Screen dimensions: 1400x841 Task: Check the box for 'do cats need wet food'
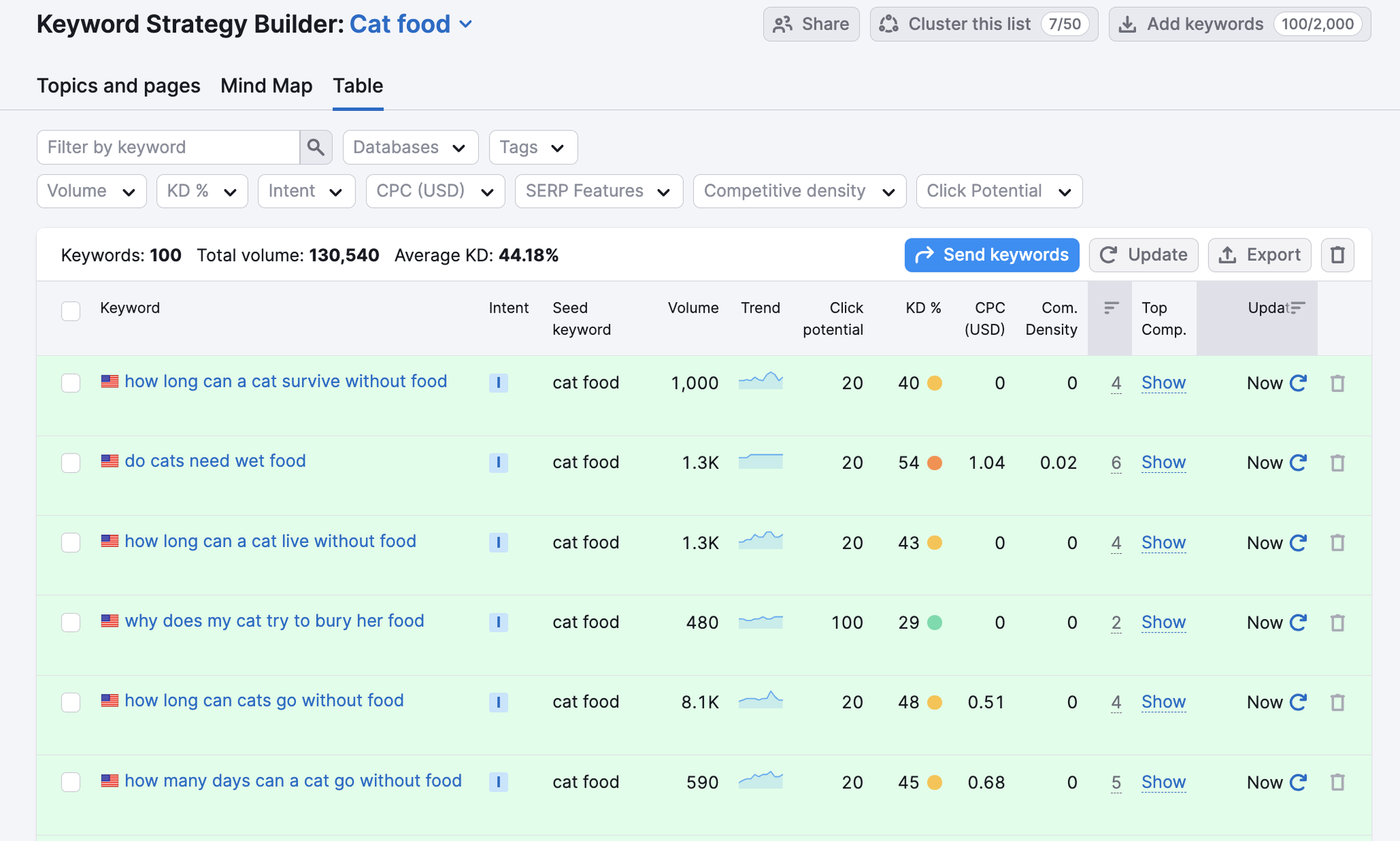click(71, 462)
